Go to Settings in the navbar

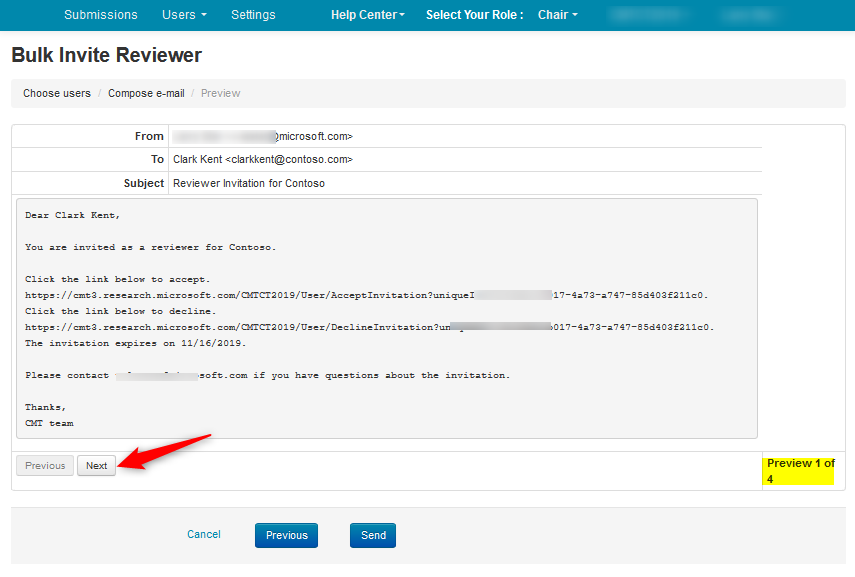253,15
